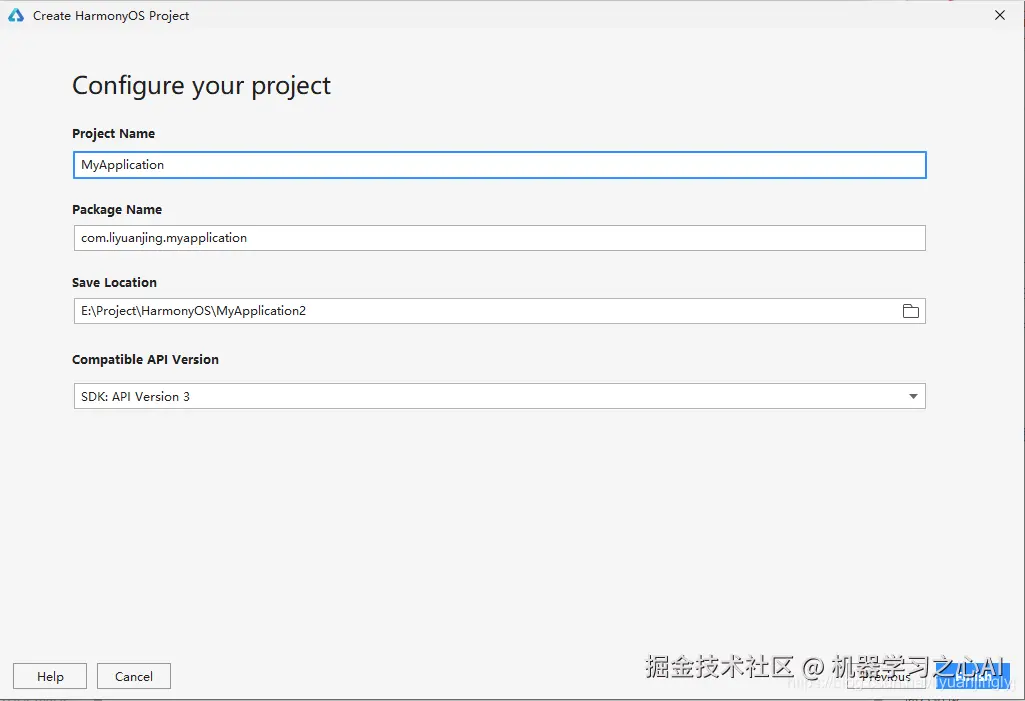Focus the Project Name input field
This screenshot has width=1025, height=701.
(500, 165)
